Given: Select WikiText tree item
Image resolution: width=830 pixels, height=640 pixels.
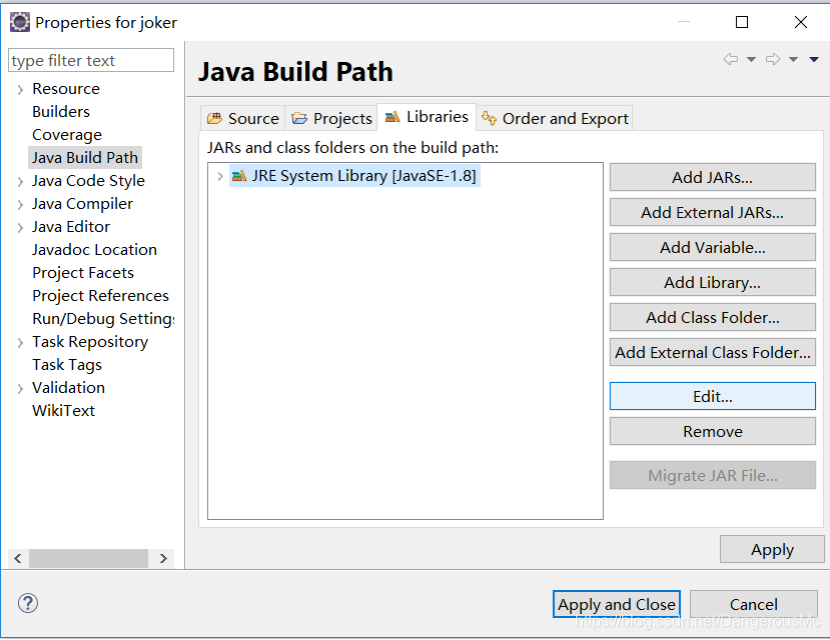Looking at the screenshot, I should pyautogui.click(x=63, y=411).
